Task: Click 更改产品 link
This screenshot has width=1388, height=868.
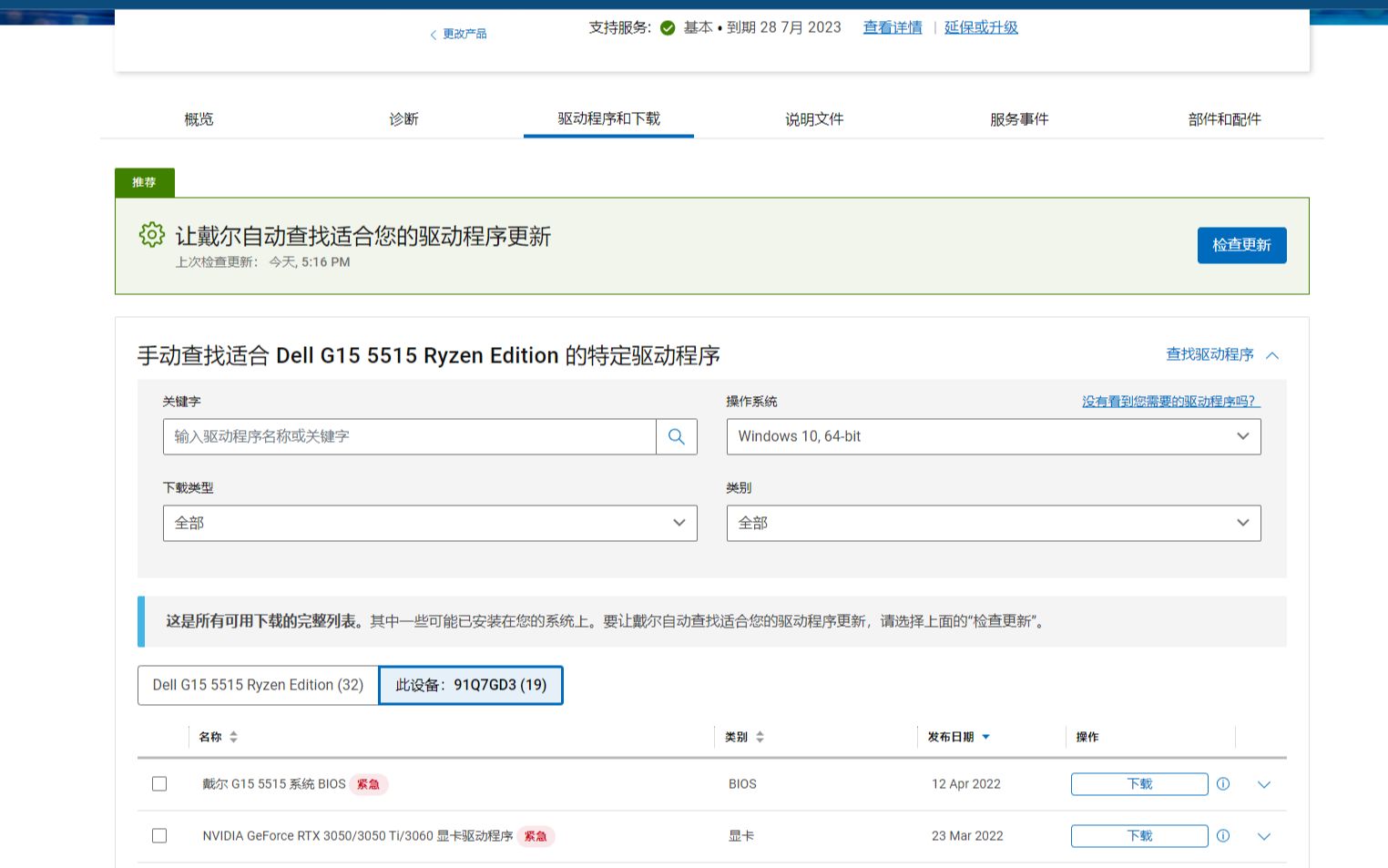Action: (x=464, y=34)
